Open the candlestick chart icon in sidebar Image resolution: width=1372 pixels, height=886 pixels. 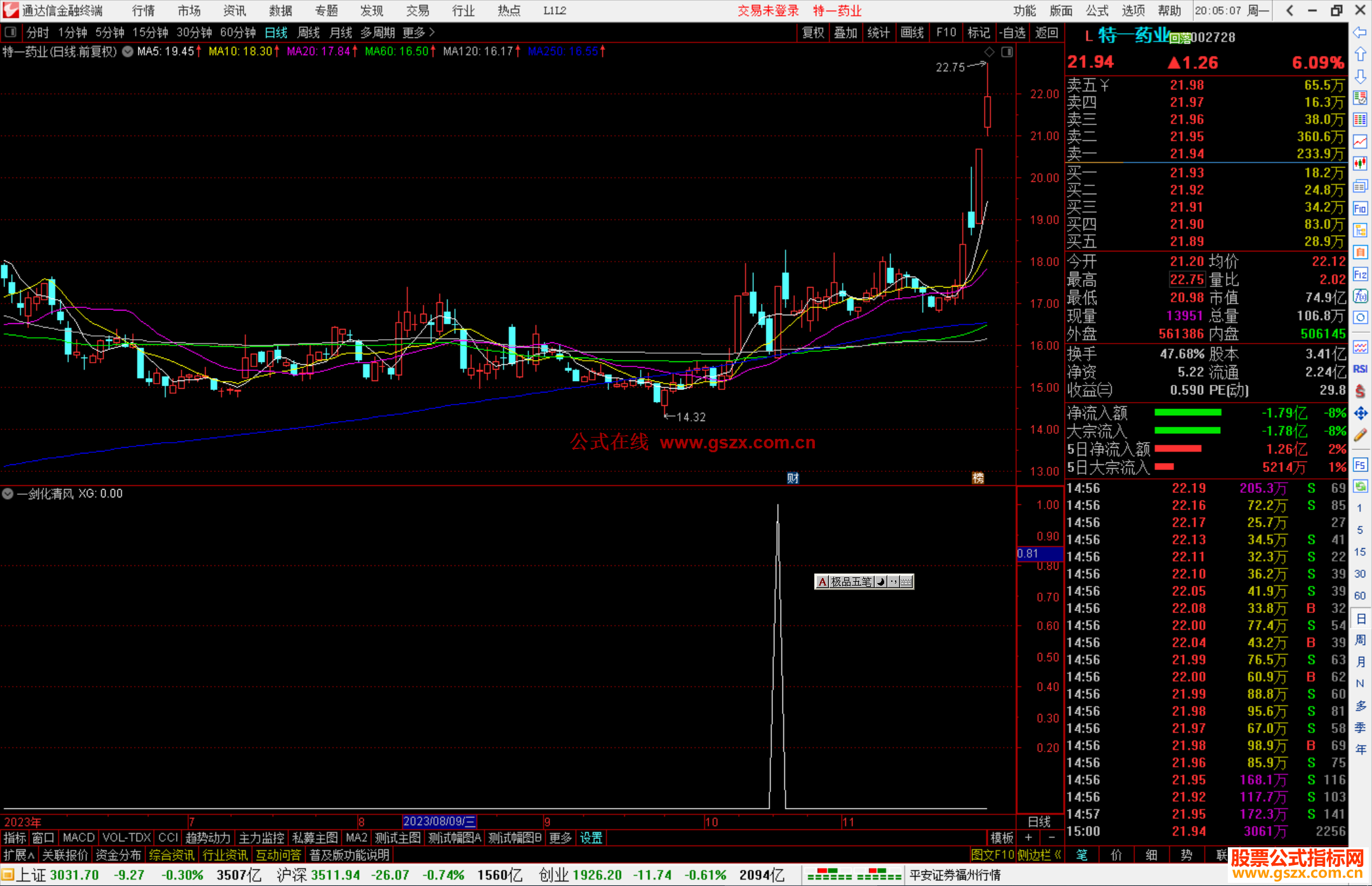pos(1360,164)
